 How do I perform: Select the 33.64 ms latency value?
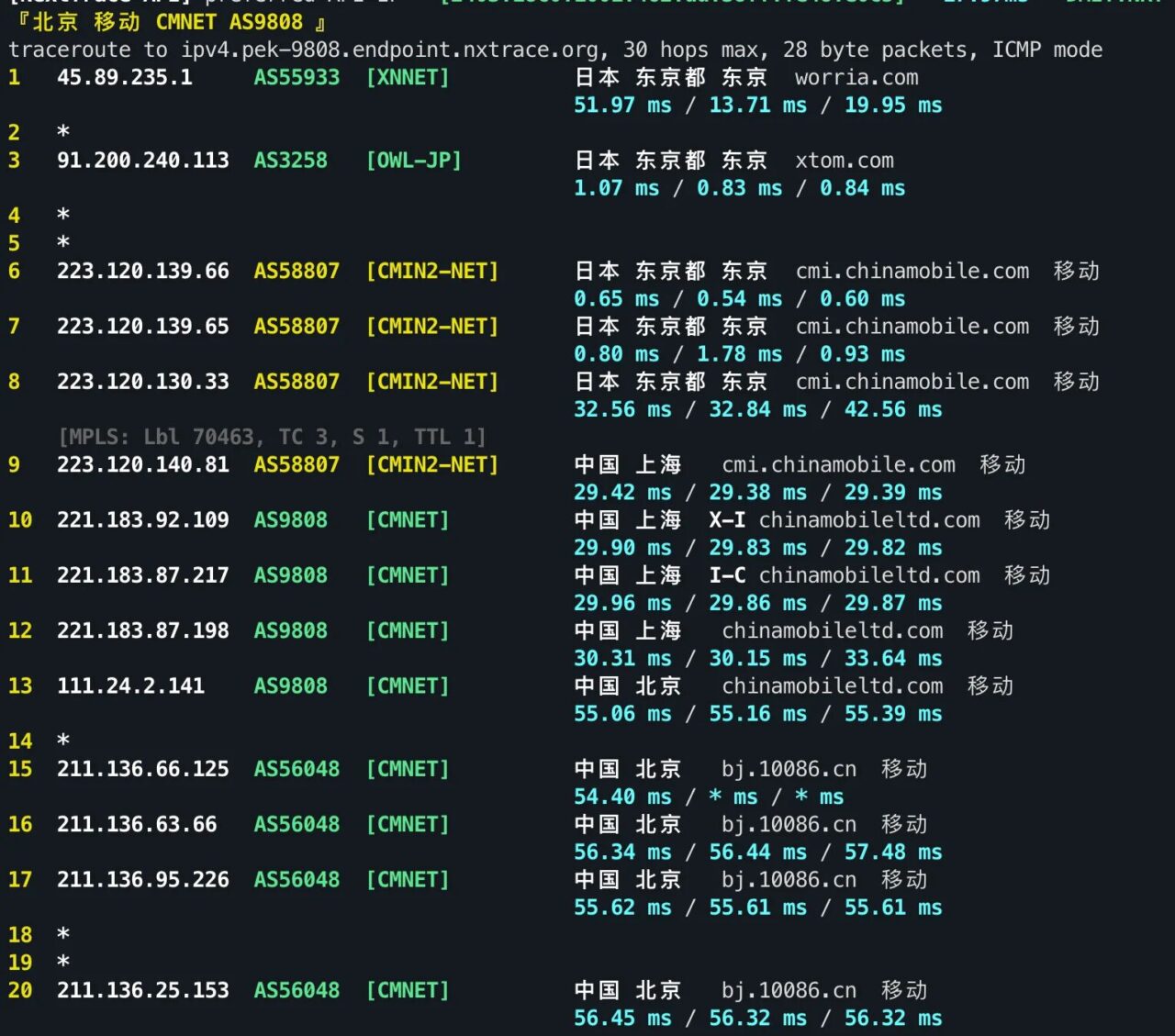click(893, 659)
